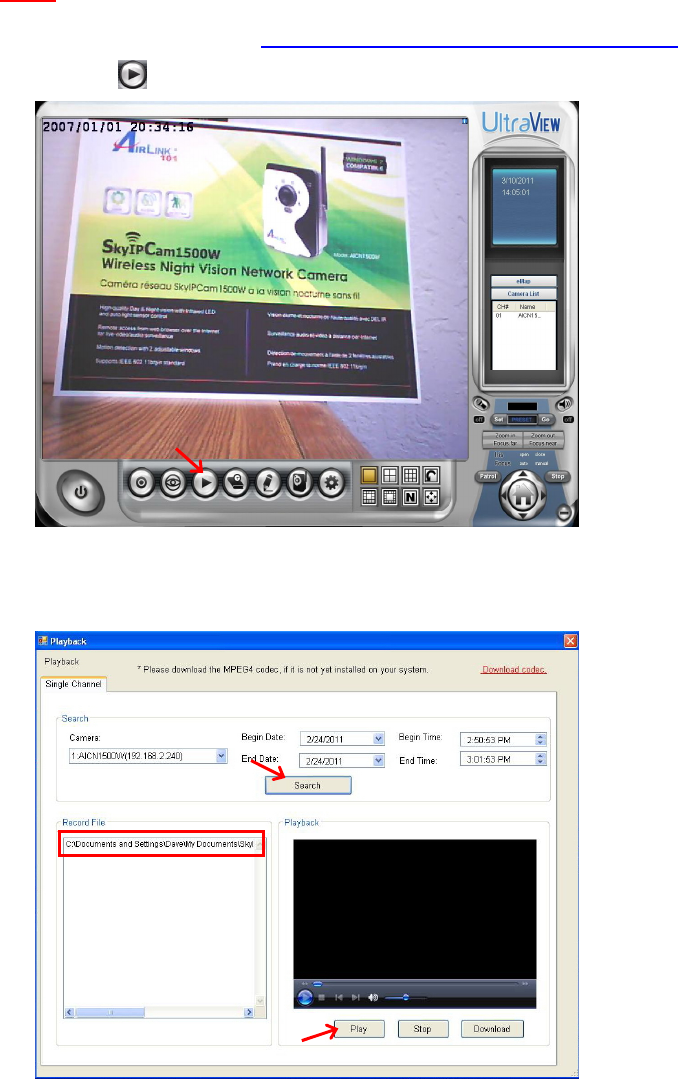Select the single-view layout icon
Viewport: 678px width, 1079px height.
tap(370, 475)
